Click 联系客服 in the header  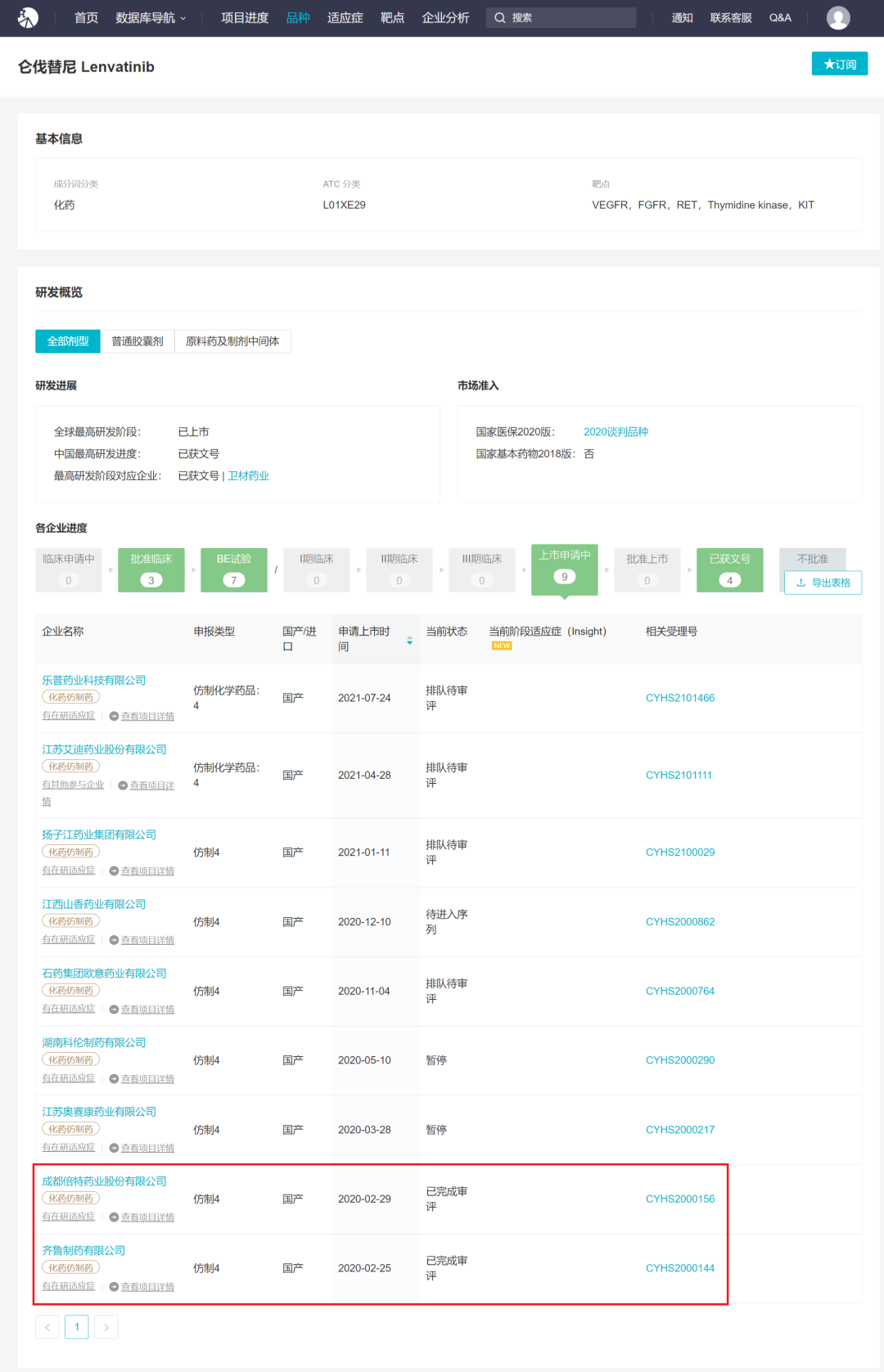click(x=731, y=17)
